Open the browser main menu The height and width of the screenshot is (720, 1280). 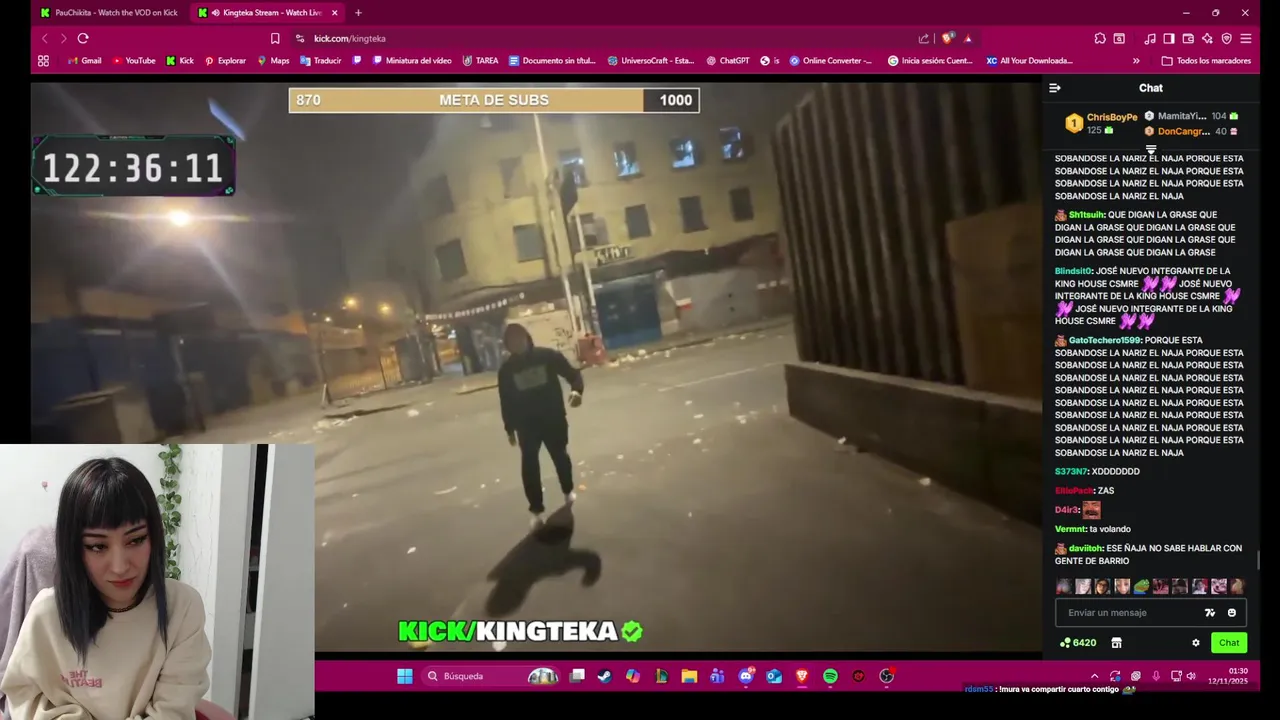point(1245,38)
